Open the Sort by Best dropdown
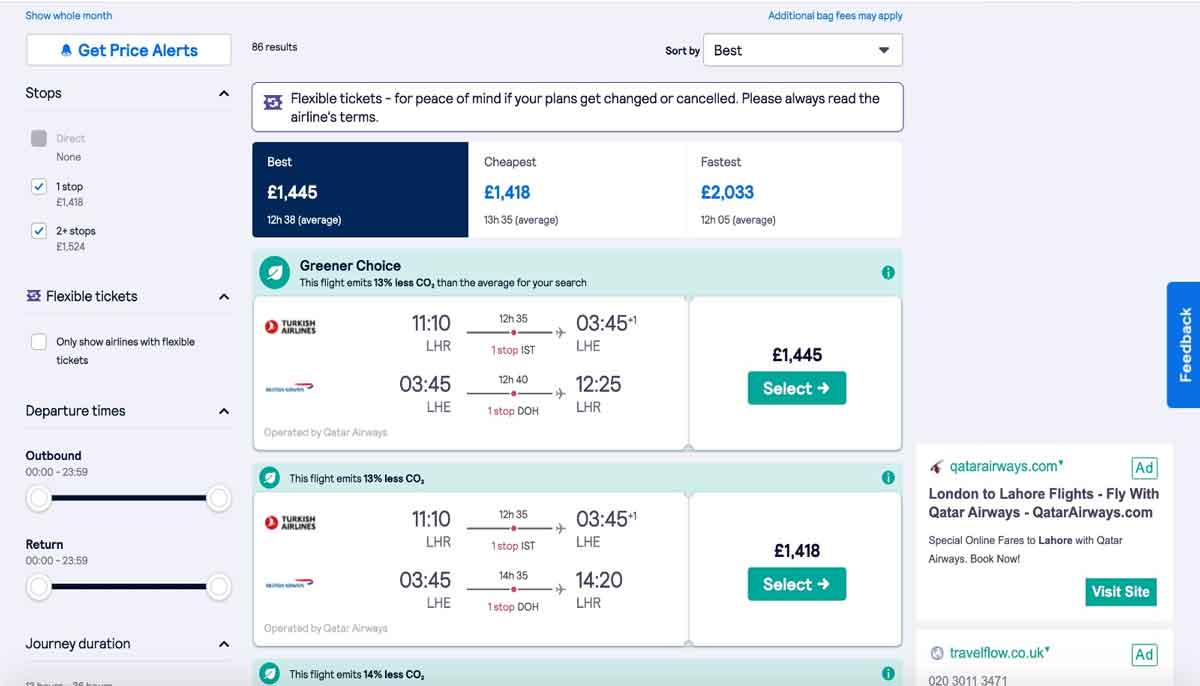 pos(803,50)
